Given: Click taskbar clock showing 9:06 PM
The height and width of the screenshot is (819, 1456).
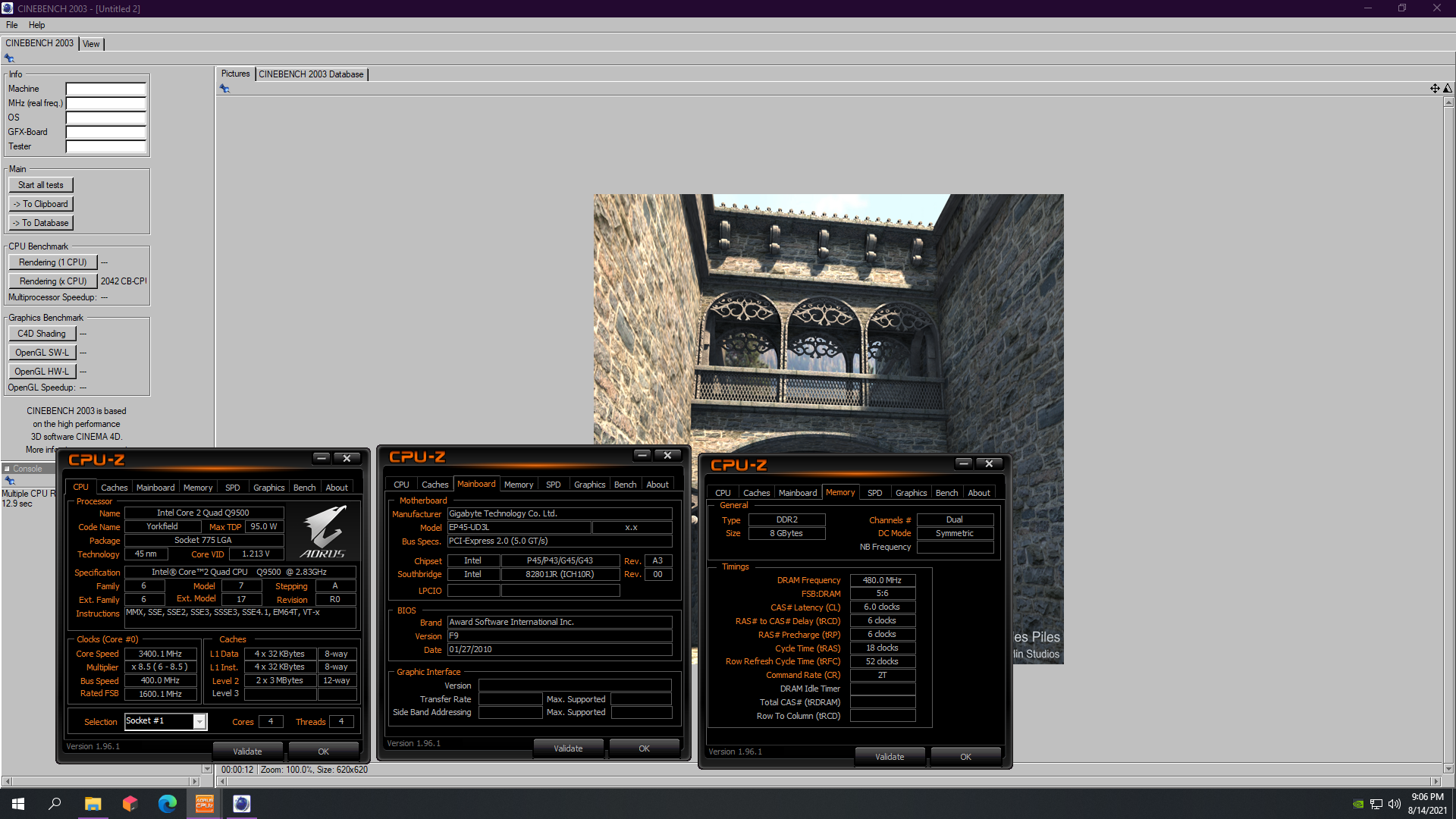Looking at the screenshot, I should pyautogui.click(x=1427, y=804).
